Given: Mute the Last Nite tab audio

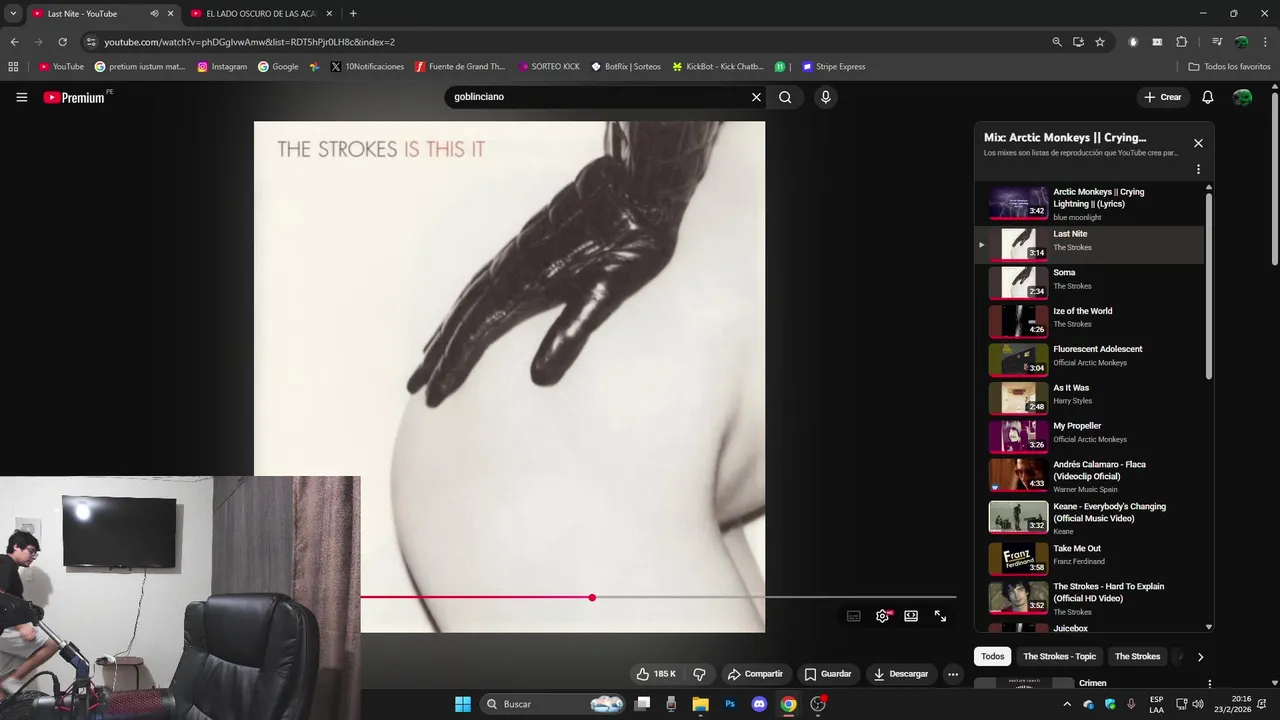Looking at the screenshot, I should click(x=154, y=14).
